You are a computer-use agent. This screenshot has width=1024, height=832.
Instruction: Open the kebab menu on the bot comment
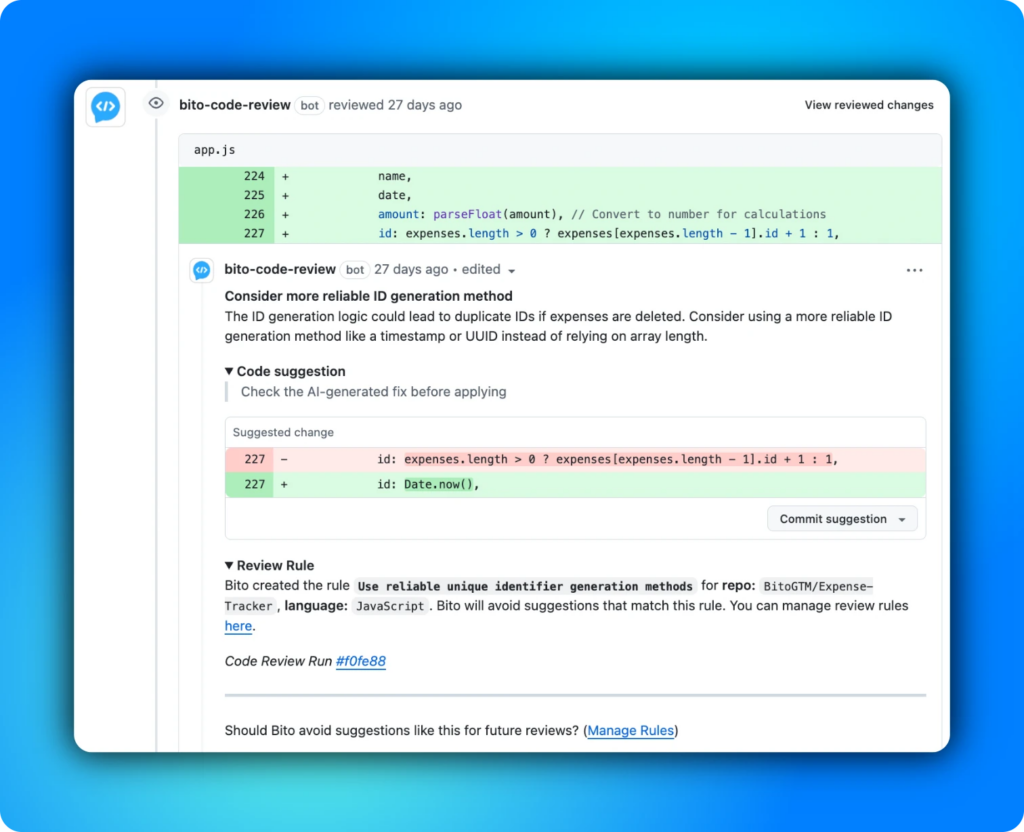tap(915, 269)
